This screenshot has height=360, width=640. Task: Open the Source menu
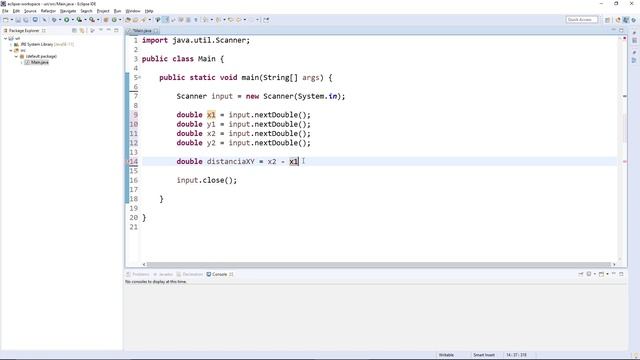pyautogui.click(x=30, y=11)
